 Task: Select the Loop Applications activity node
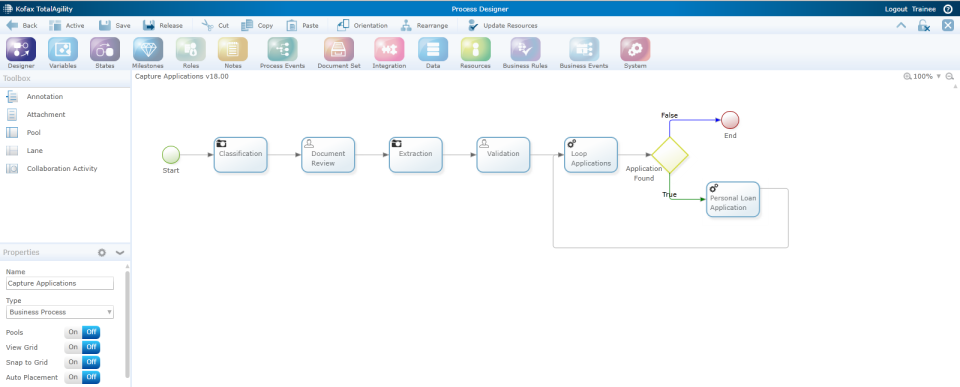(x=591, y=154)
